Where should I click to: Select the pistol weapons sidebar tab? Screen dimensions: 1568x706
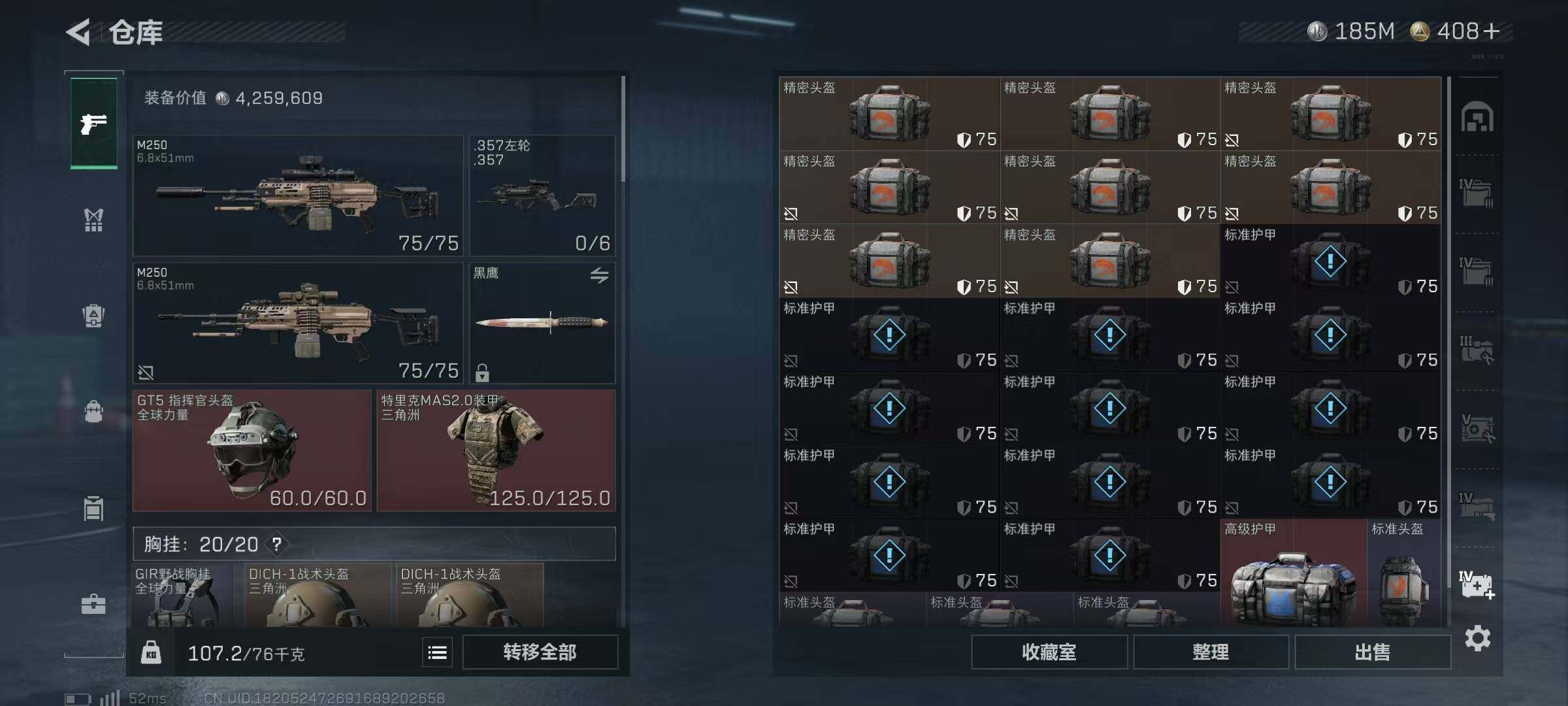[93, 123]
